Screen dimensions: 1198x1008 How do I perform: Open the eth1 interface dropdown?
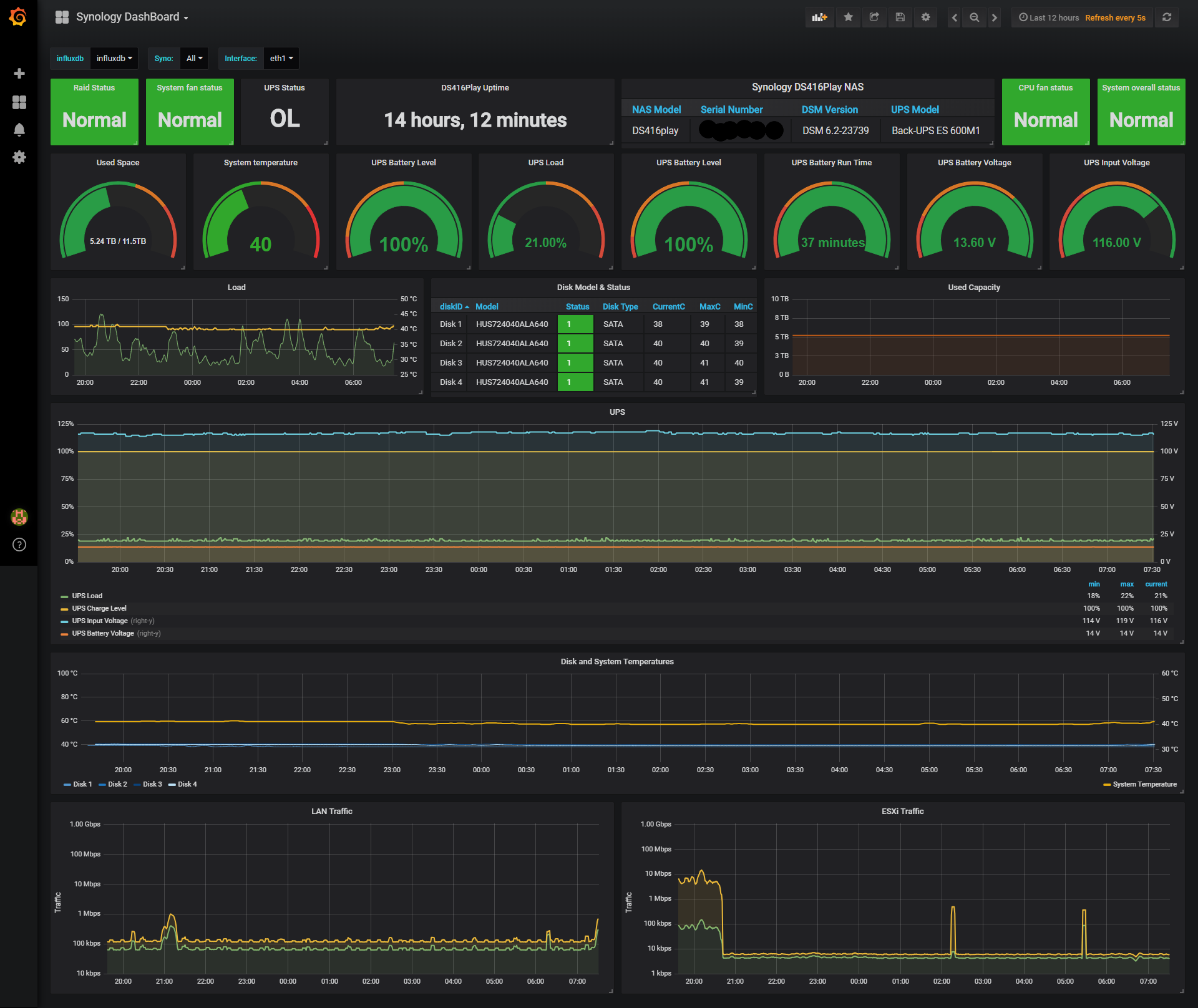click(x=281, y=58)
